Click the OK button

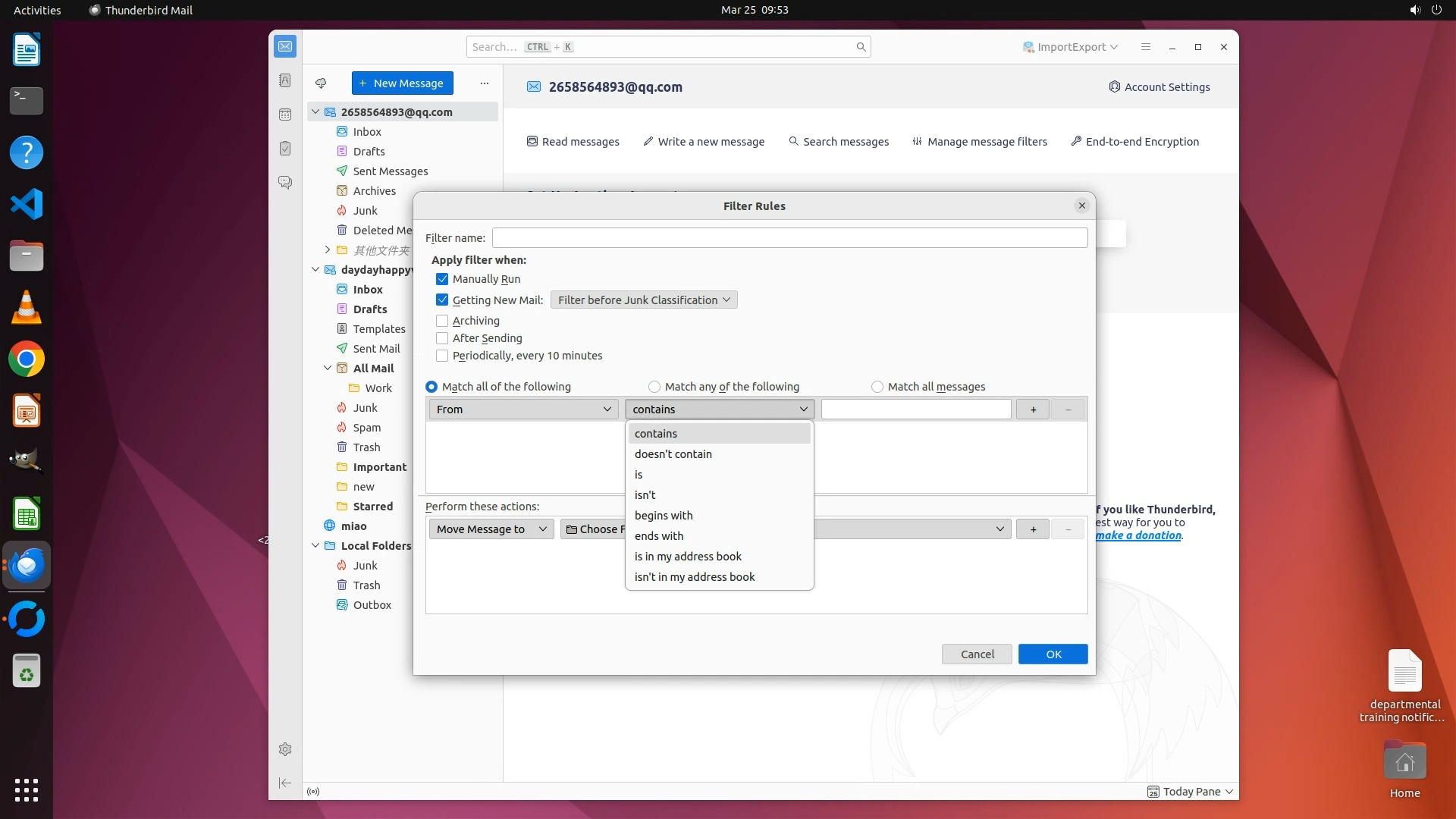pos(1053,654)
